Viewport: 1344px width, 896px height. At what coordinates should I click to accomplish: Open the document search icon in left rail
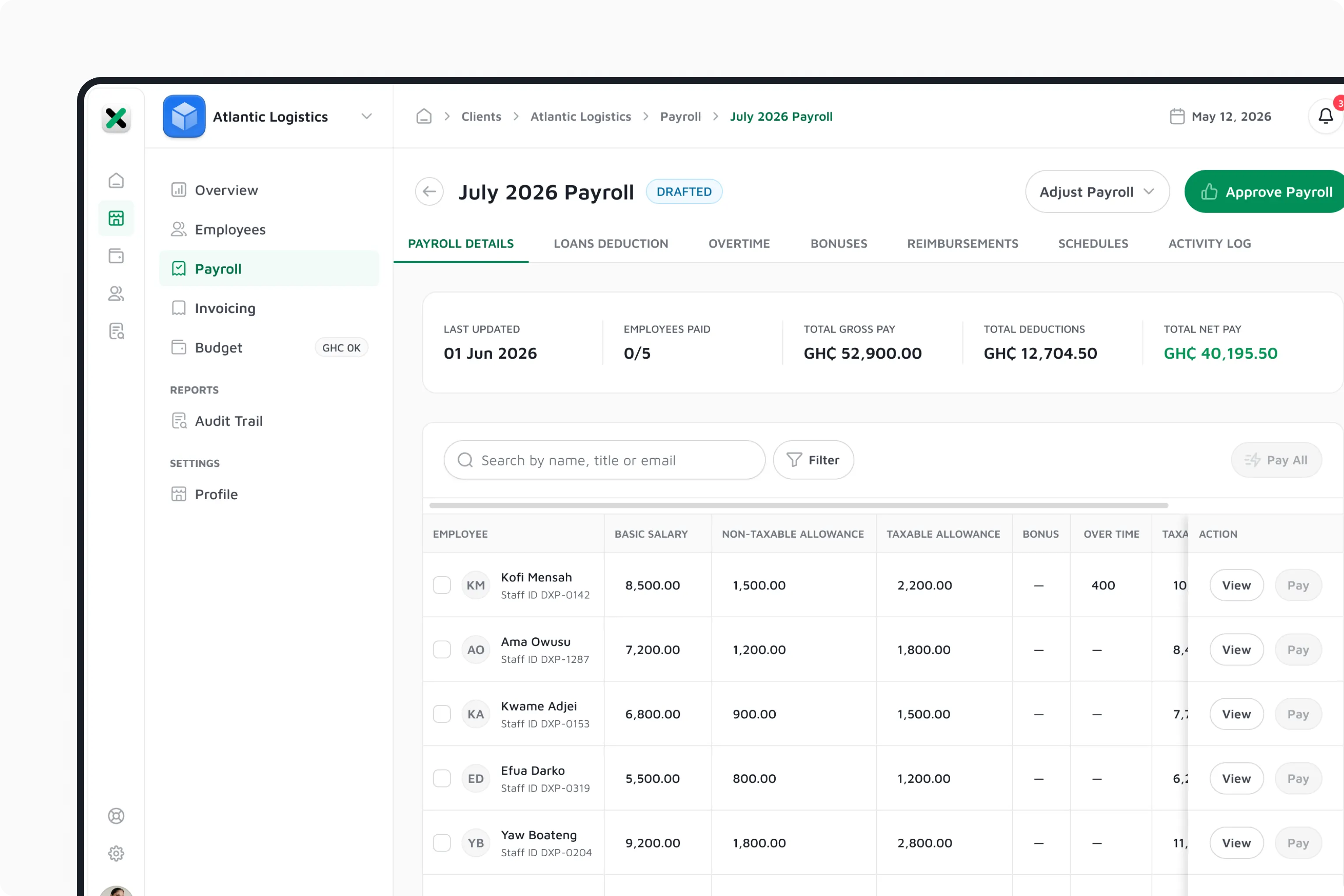click(116, 331)
